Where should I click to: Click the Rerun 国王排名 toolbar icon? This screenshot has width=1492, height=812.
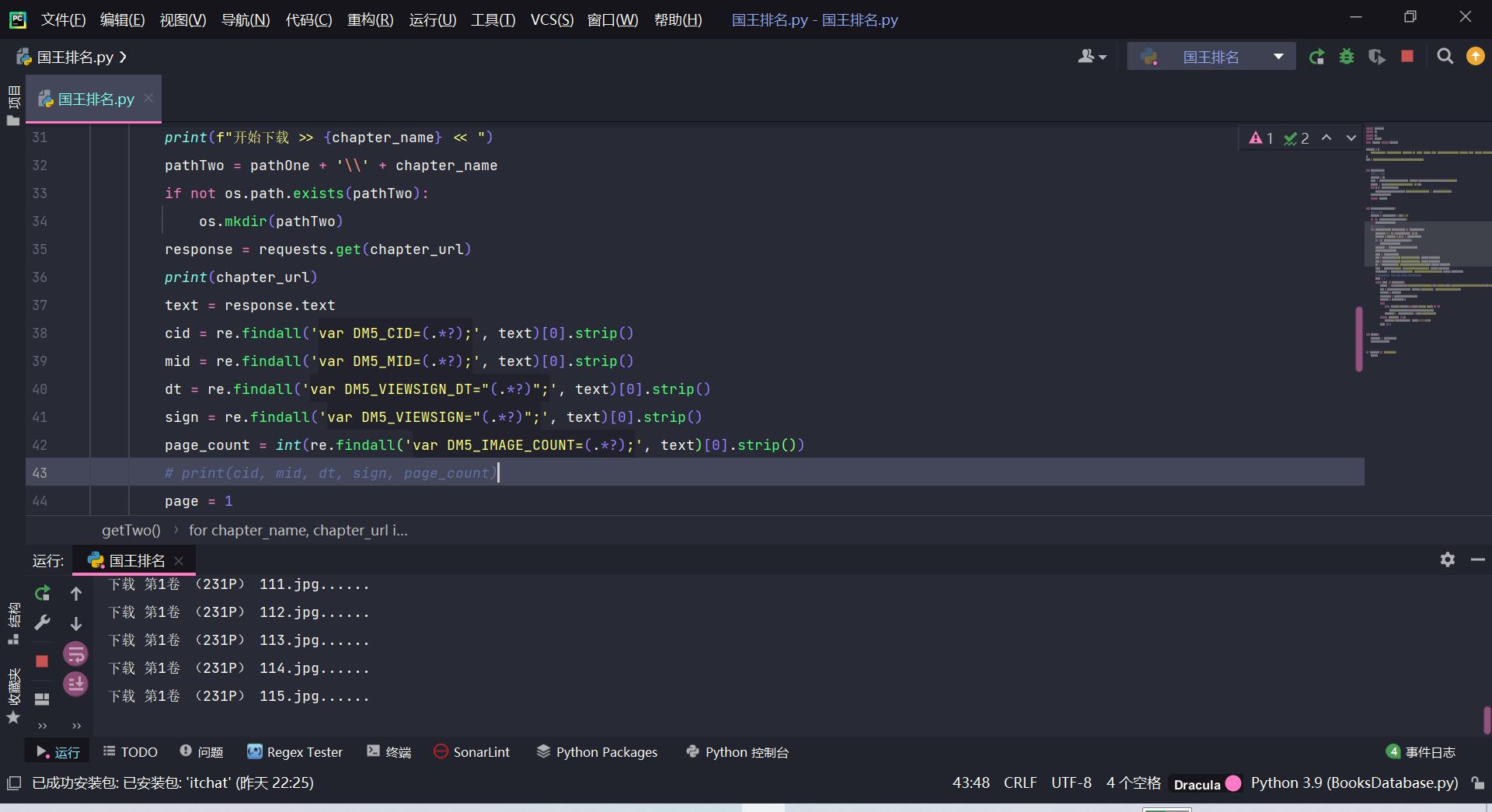pyautogui.click(x=1317, y=57)
